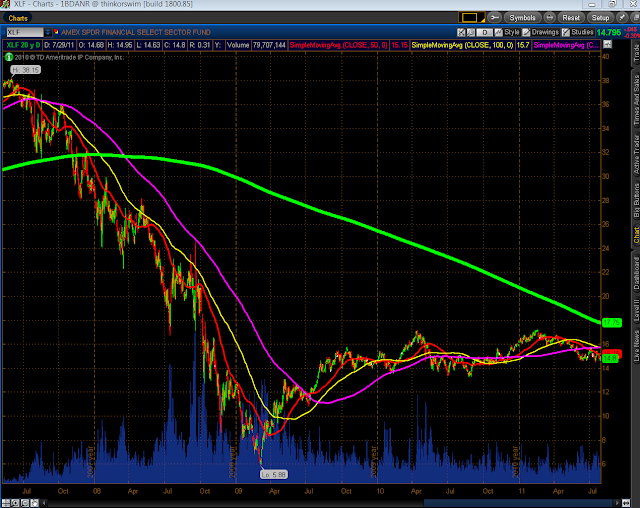
Task: Select the Chart sidebar tab
Action: click(x=636, y=235)
